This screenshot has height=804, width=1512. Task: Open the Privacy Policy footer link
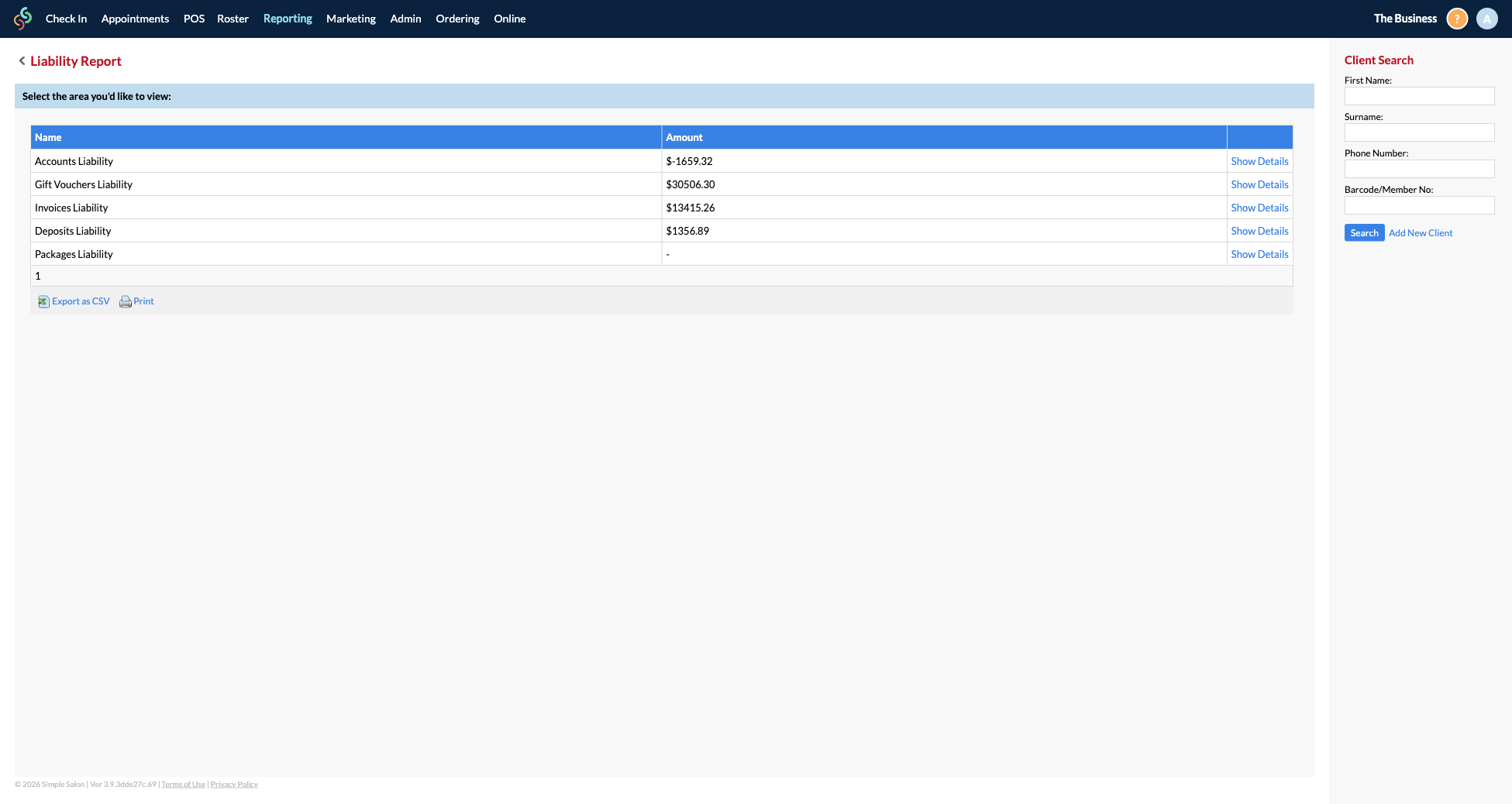(234, 785)
